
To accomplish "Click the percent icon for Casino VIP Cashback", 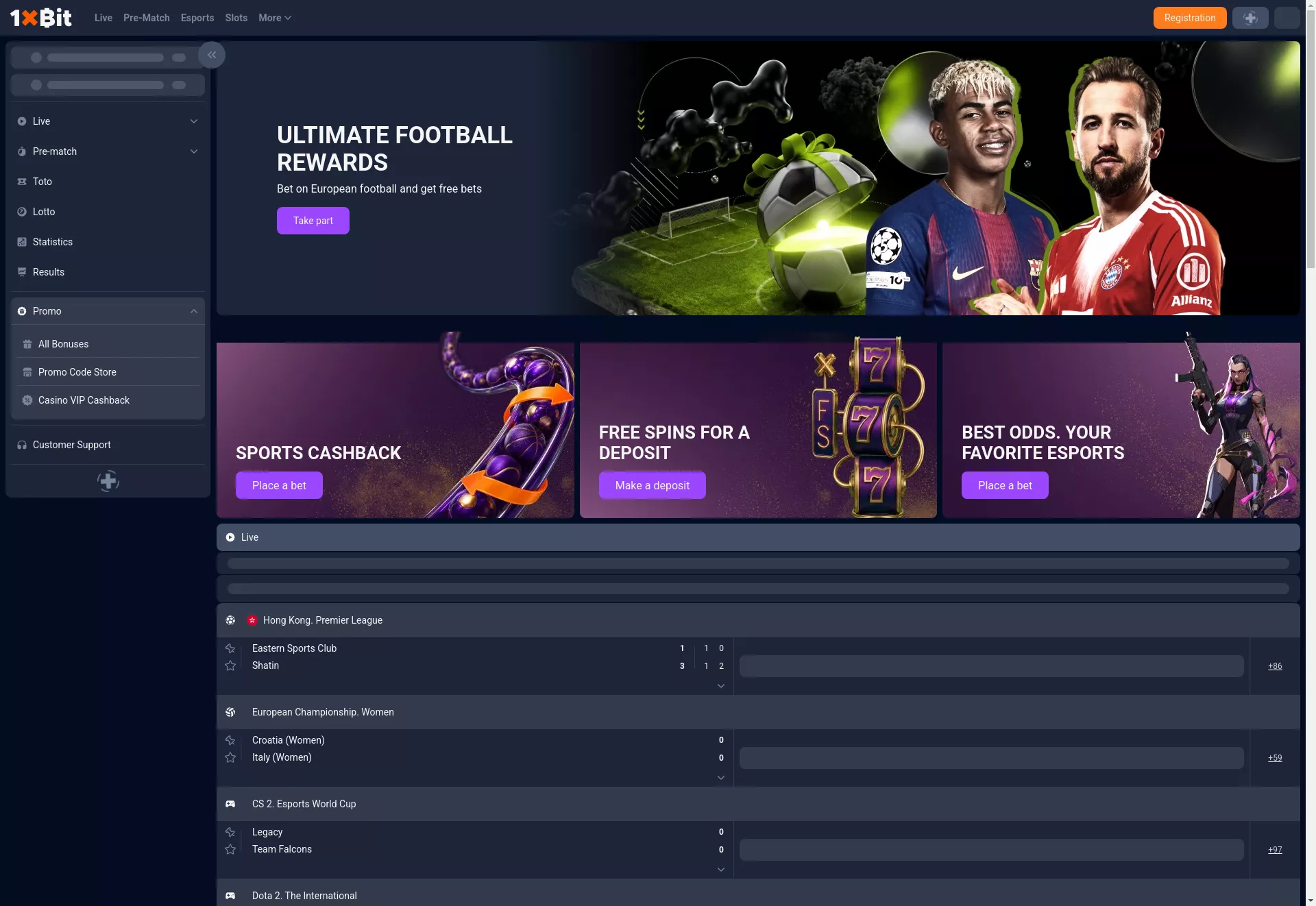I will point(27,400).
